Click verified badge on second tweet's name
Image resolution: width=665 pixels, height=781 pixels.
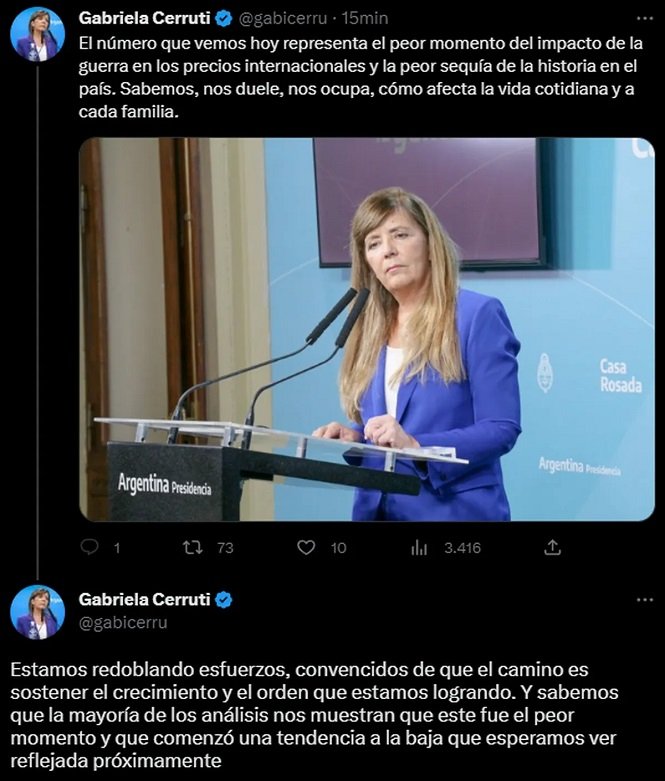coord(224,600)
